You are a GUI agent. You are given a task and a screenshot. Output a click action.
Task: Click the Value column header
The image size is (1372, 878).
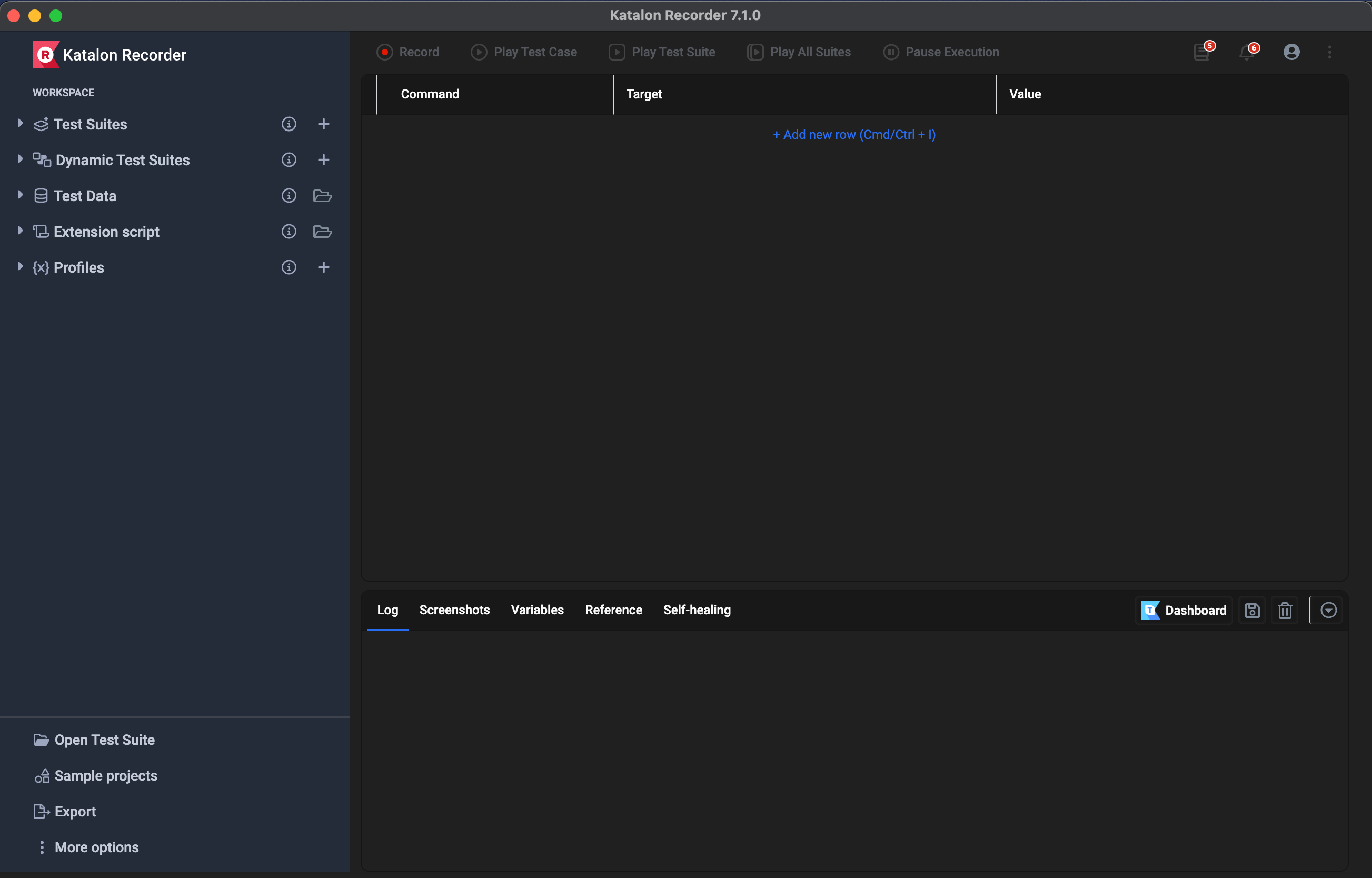(1172, 94)
